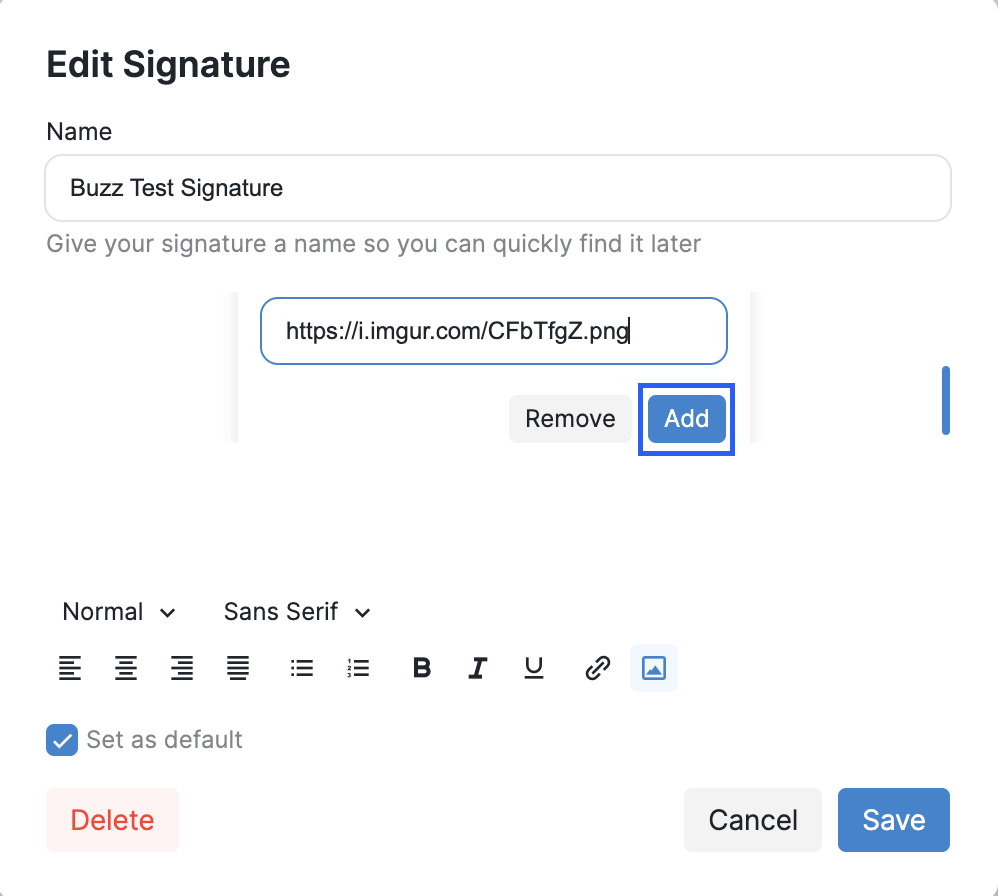This screenshot has height=896, width=998.
Task: Uncheck the Set as default checkbox
Action: point(62,741)
